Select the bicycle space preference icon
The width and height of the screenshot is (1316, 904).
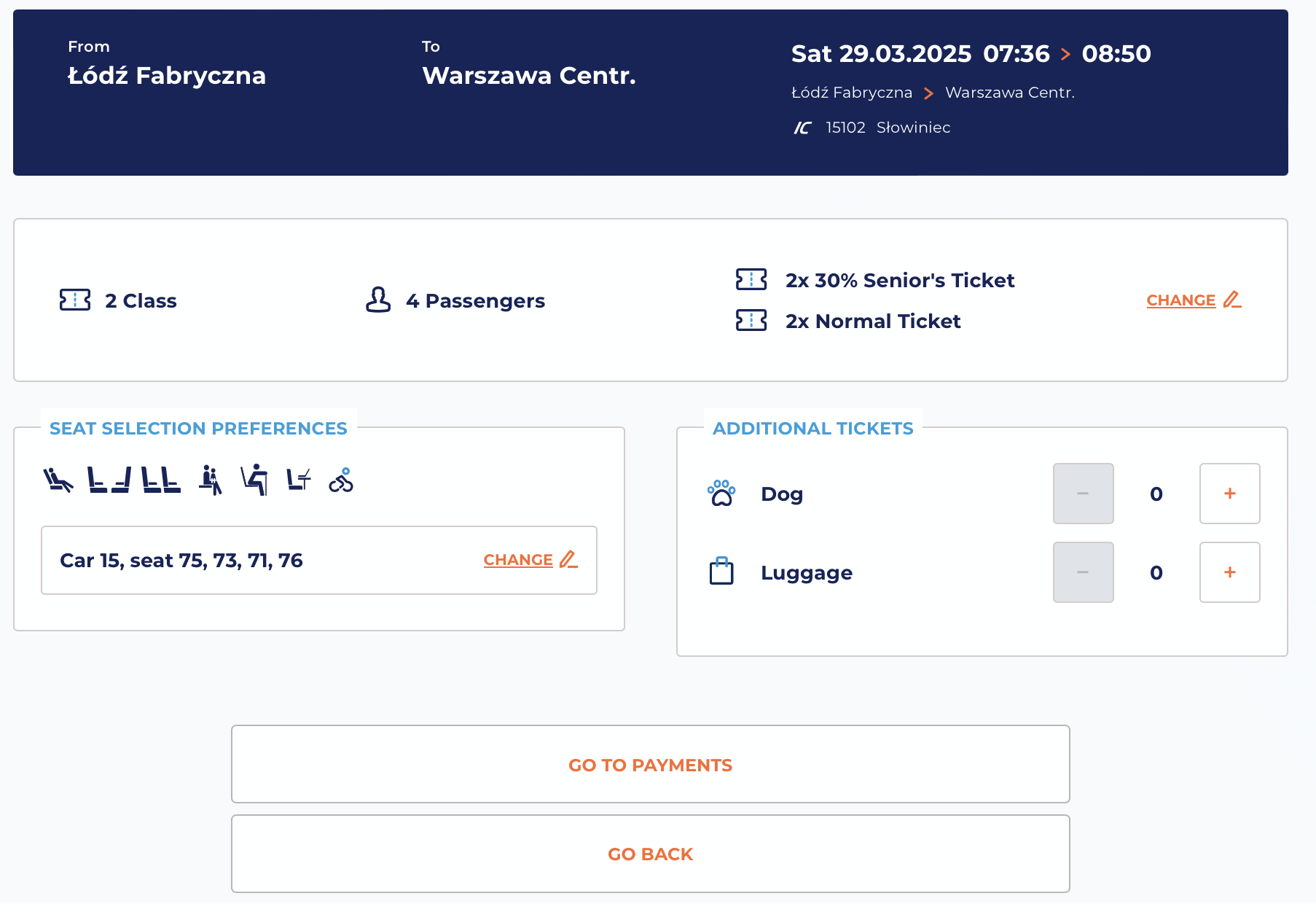341,480
